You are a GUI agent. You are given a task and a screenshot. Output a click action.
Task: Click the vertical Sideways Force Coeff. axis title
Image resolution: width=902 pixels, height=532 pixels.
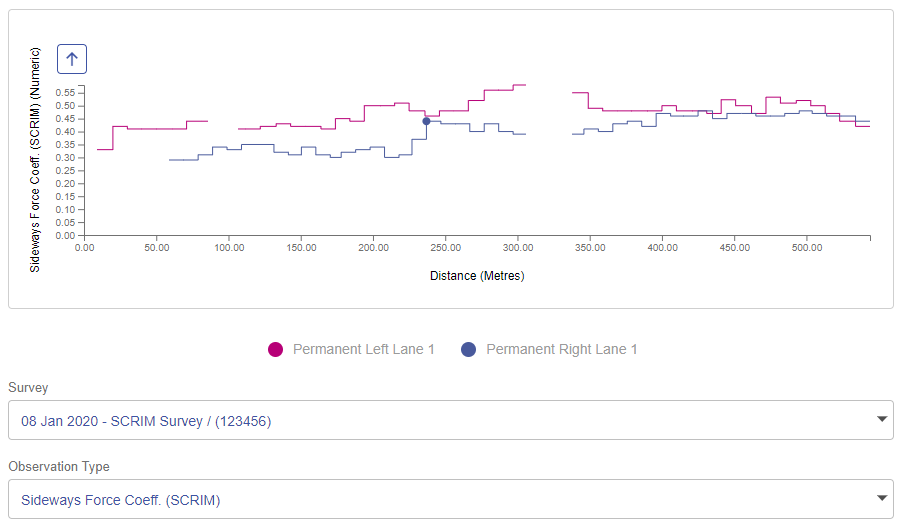click(35, 160)
